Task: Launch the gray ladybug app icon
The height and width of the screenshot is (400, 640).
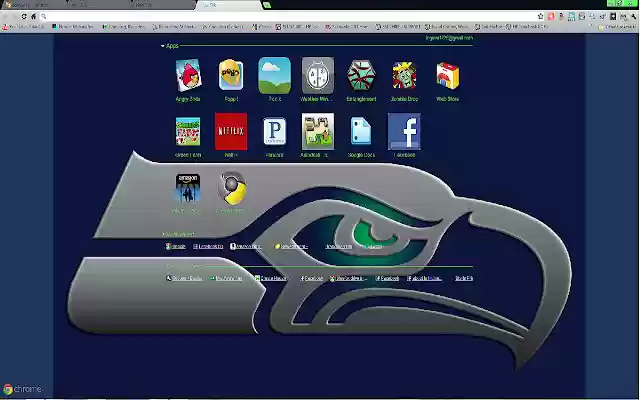Action: [x=318, y=76]
